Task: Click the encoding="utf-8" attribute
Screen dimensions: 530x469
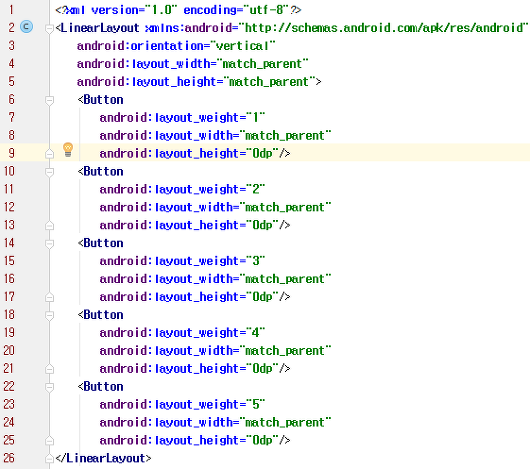Action: pyautogui.click(x=237, y=10)
